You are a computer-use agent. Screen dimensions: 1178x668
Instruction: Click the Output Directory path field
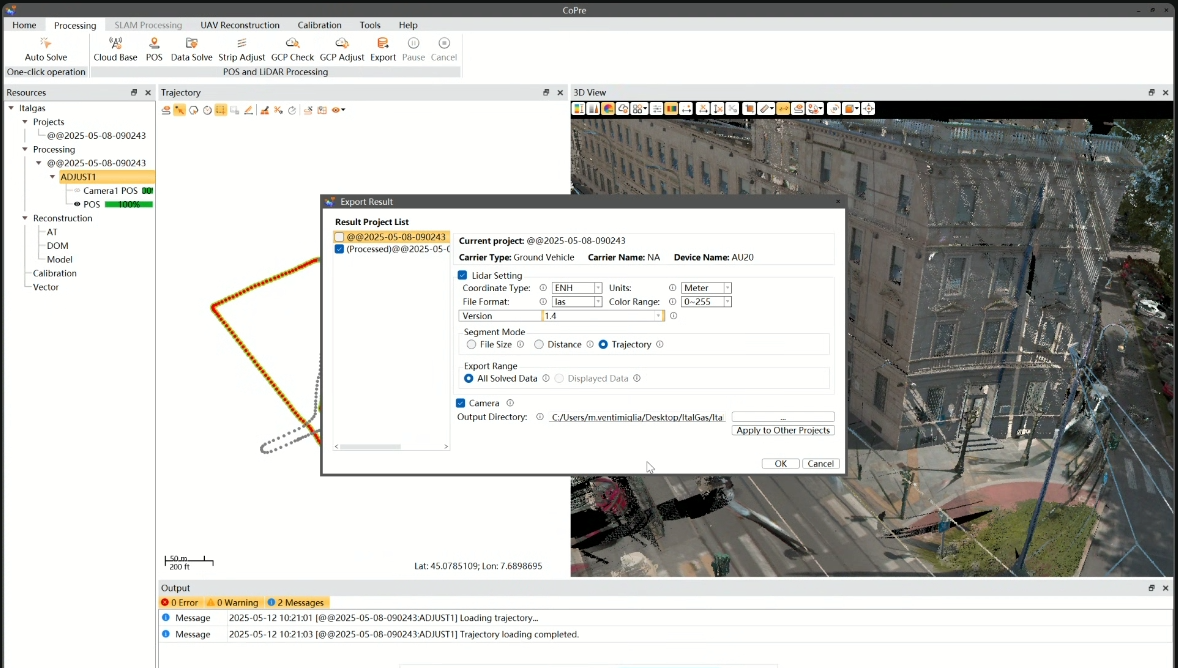pyautogui.click(x=637, y=417)
